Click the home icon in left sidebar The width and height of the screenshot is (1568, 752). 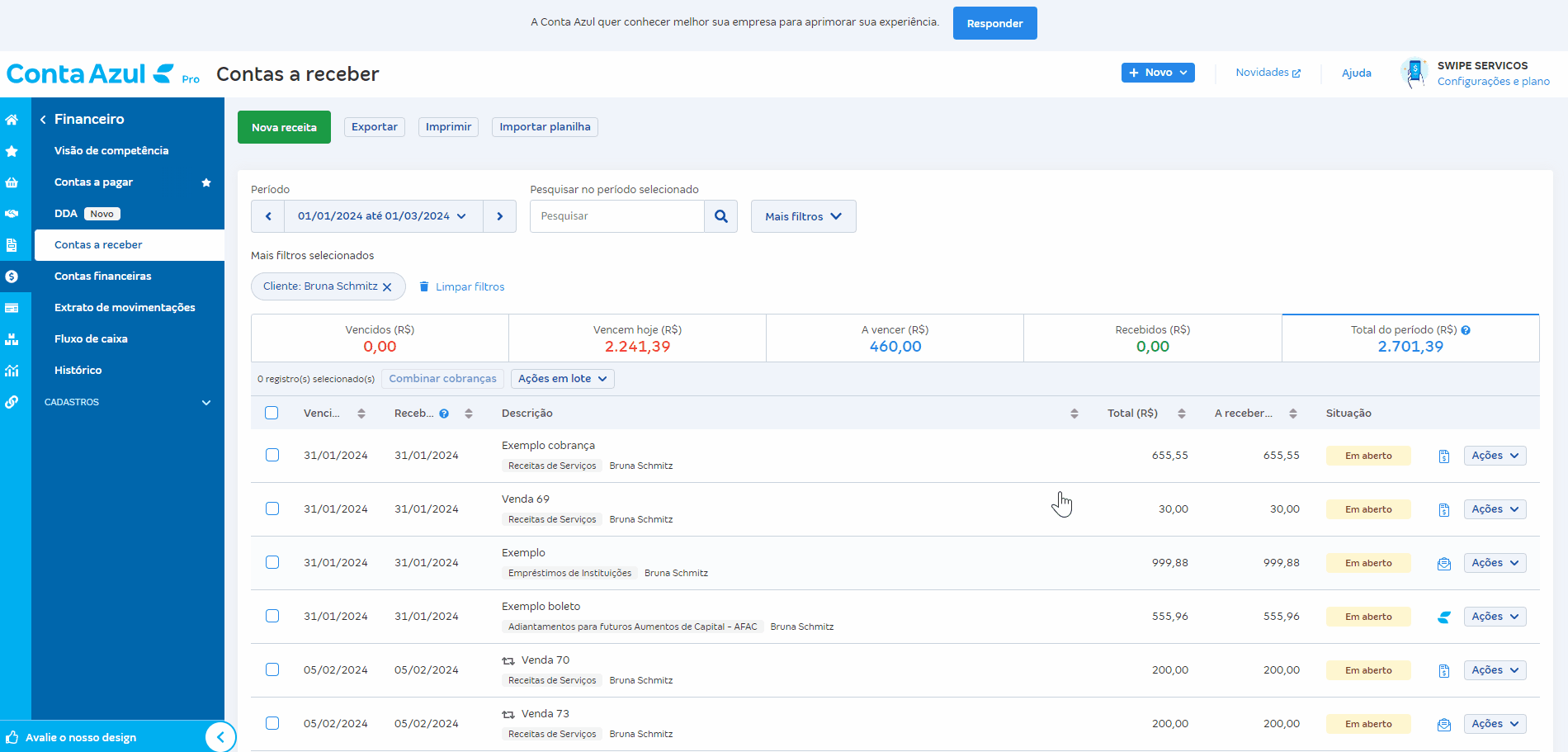(12, 120)
